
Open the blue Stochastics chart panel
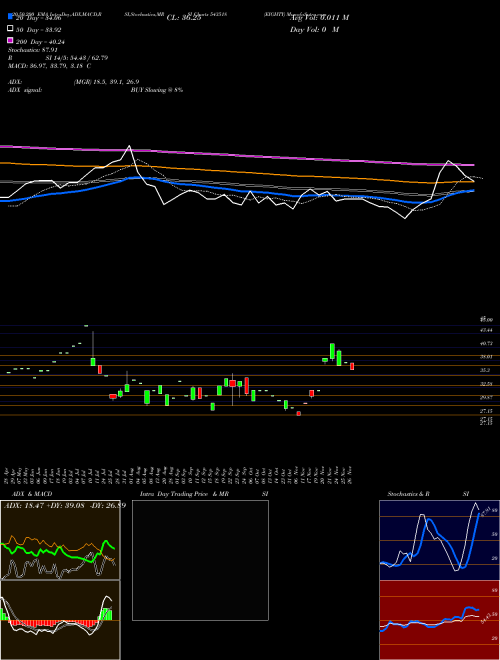point(439,540)
